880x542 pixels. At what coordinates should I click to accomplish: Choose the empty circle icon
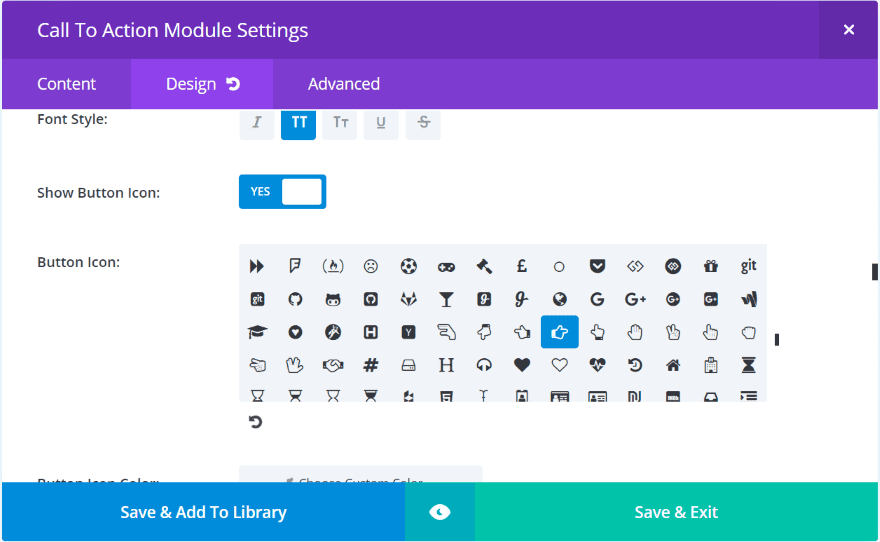(x=559, y=267)
